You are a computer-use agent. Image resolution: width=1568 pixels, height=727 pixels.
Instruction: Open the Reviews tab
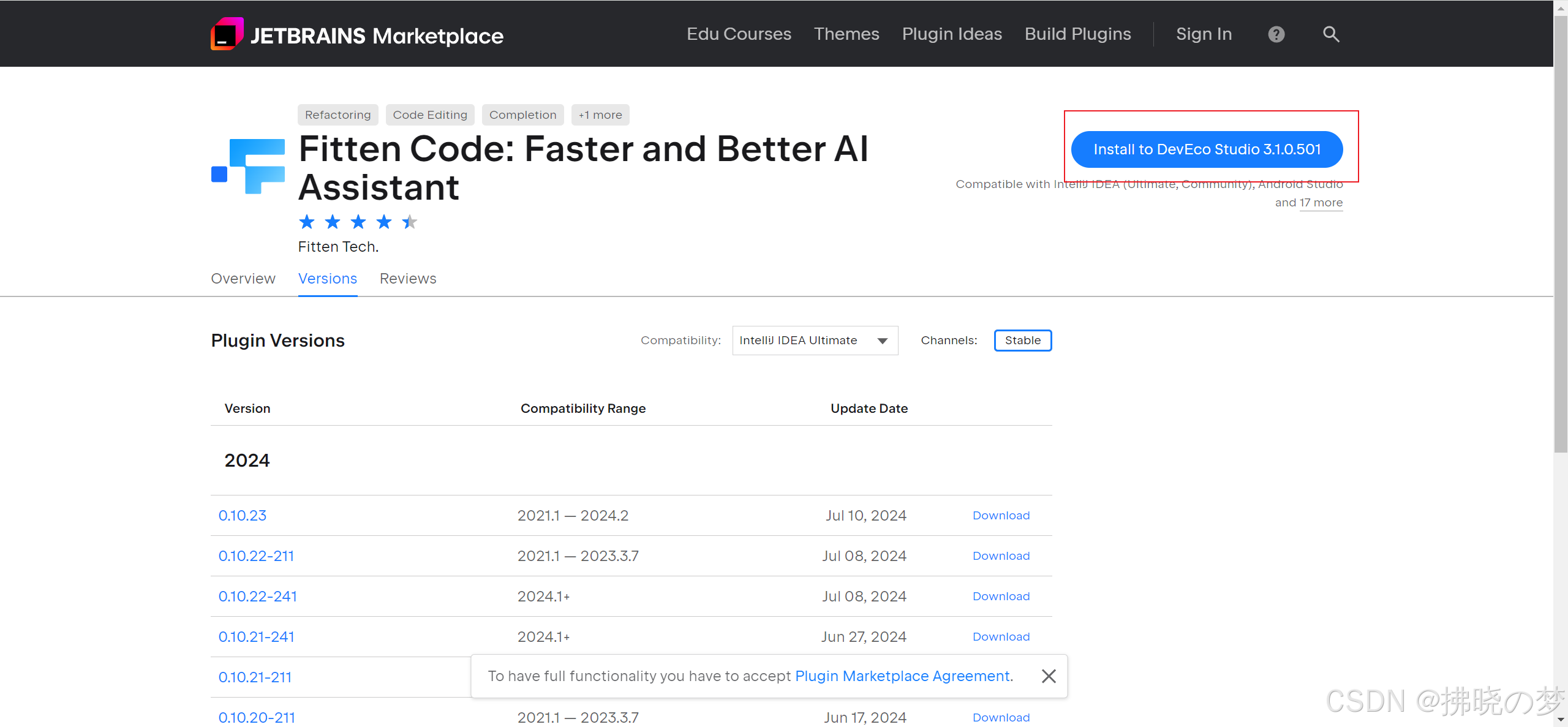407,278
